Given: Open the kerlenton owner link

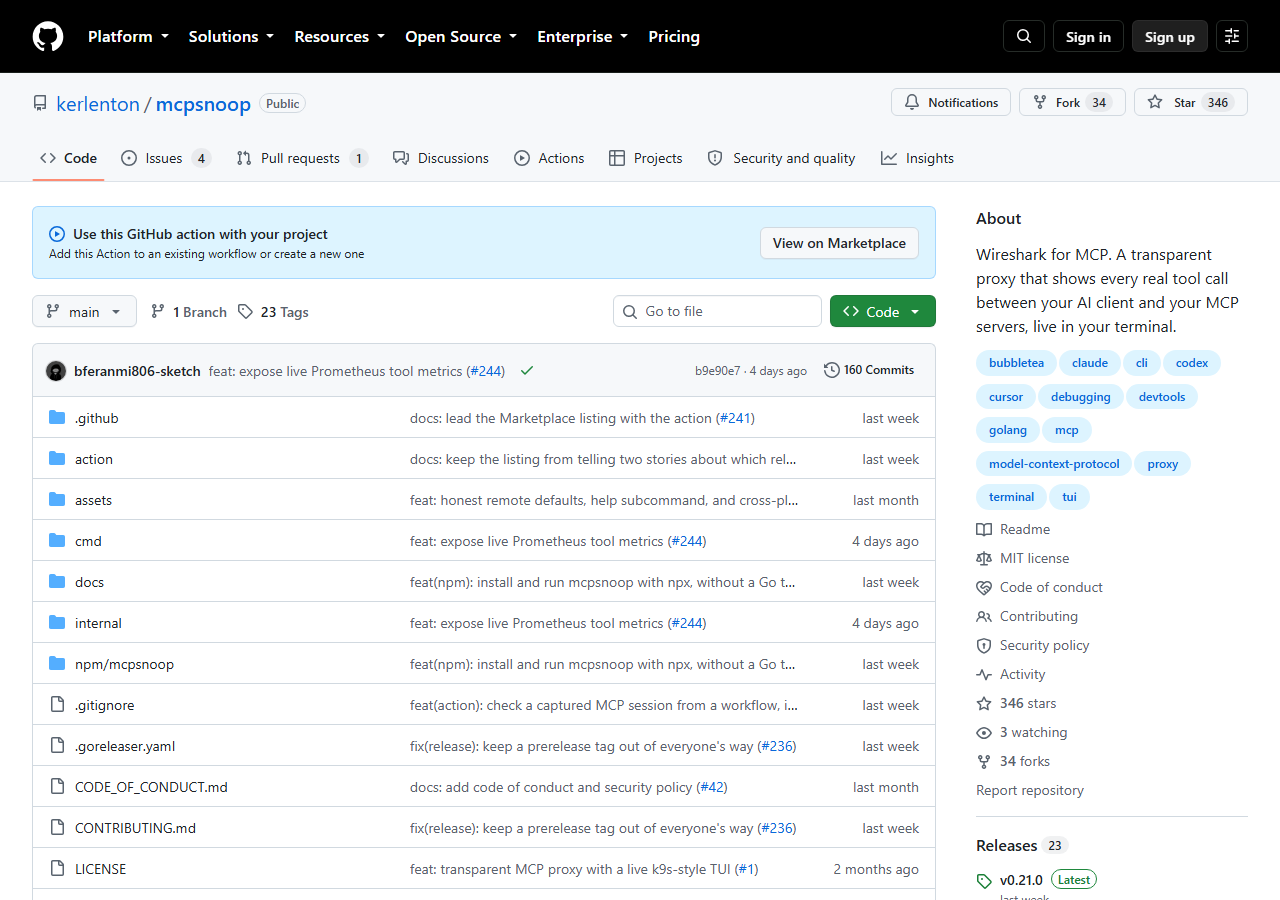Looking at the screenshot, I should (x=98, y=104).
